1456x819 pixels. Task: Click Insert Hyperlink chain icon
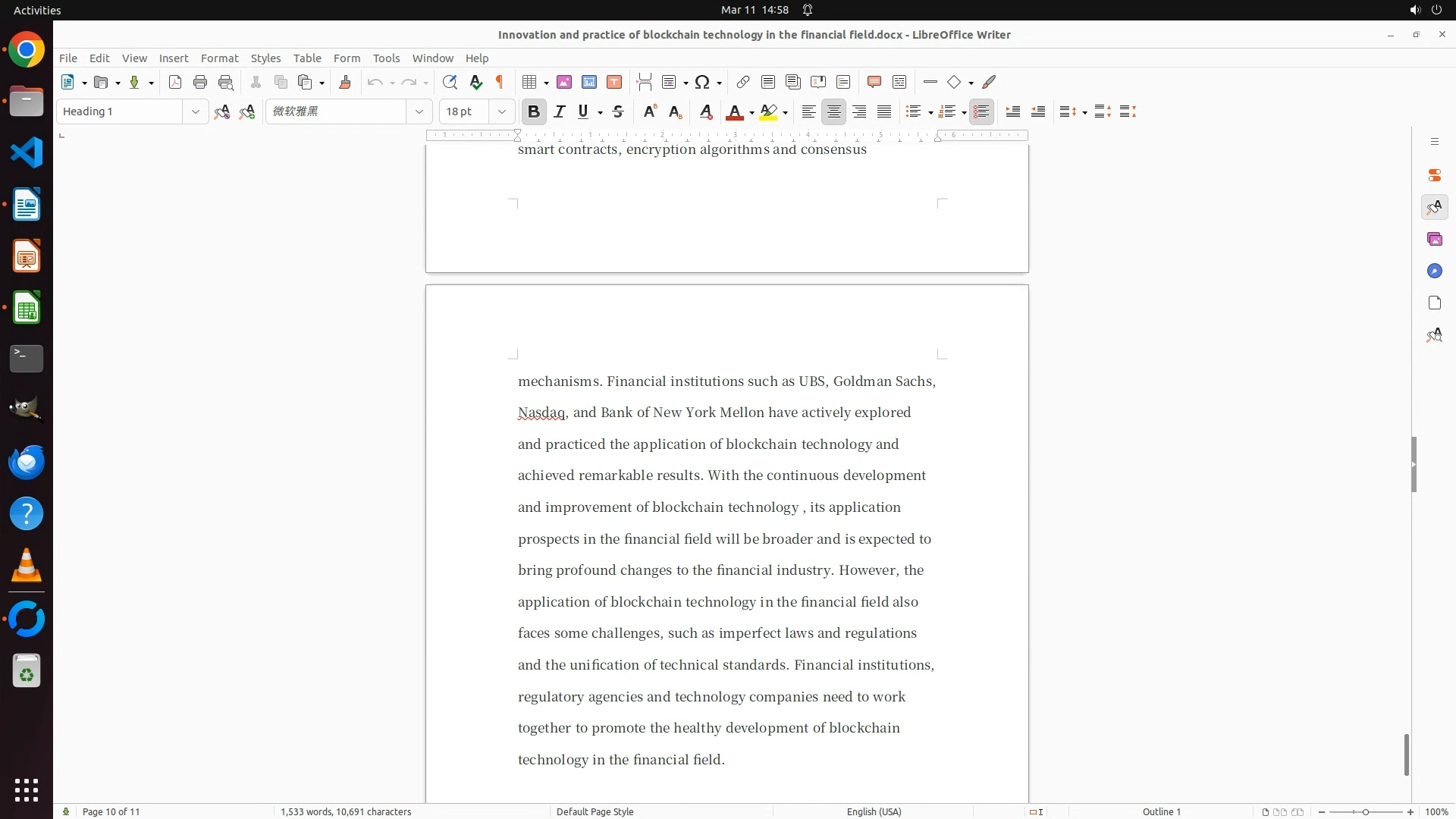[x=743, y=83]
